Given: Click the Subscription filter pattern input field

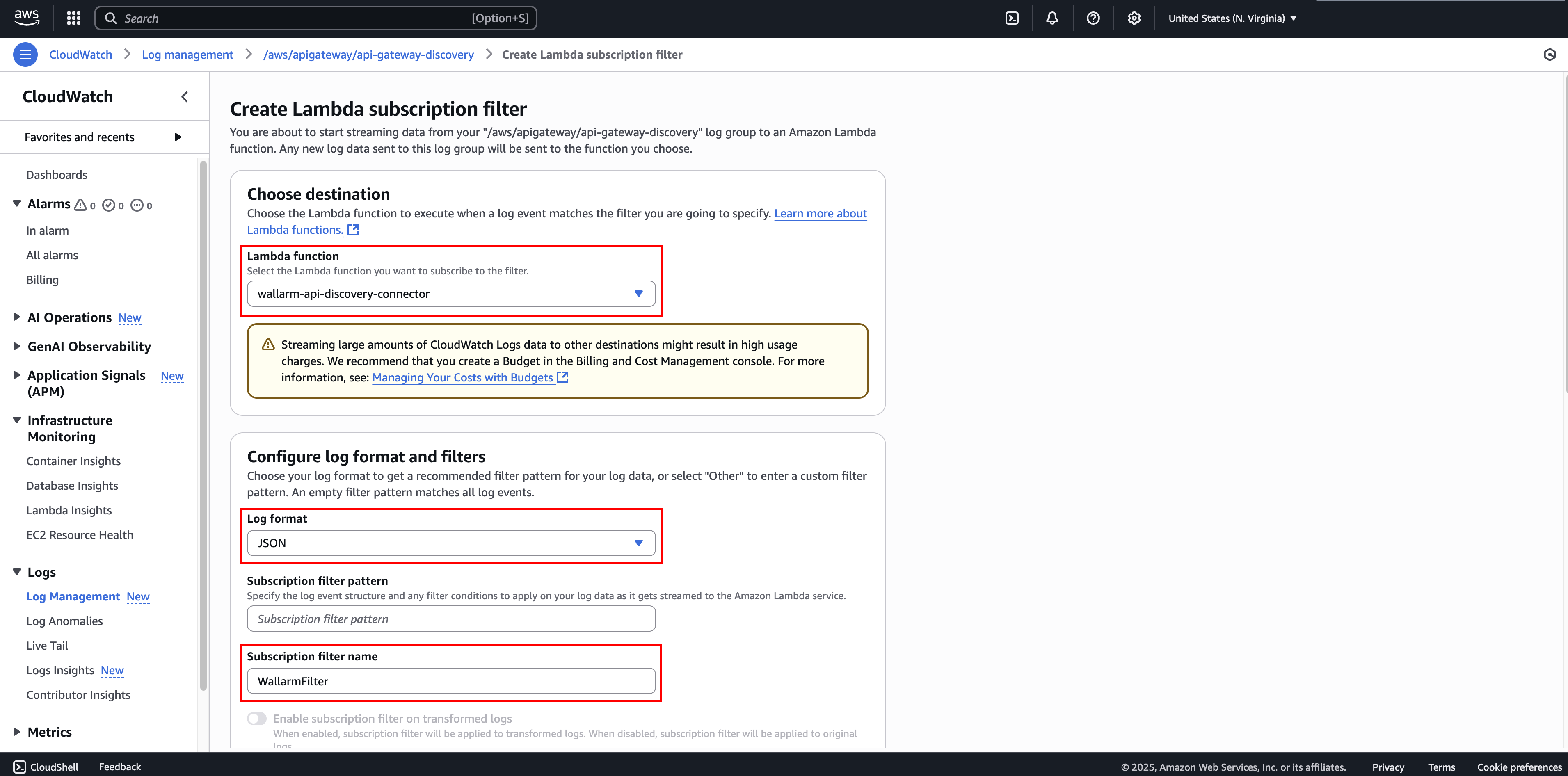Looking at the screenshot, I should point(450,619).
